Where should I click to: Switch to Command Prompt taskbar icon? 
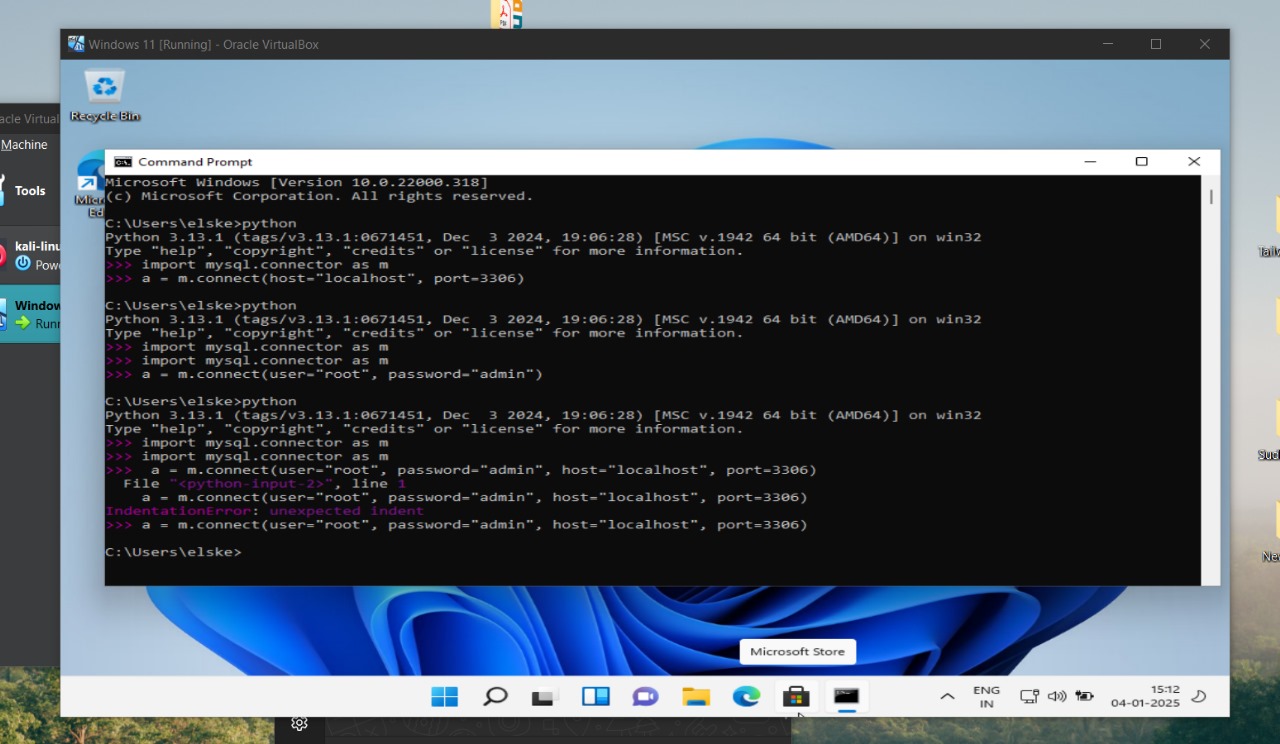(847, 696)
